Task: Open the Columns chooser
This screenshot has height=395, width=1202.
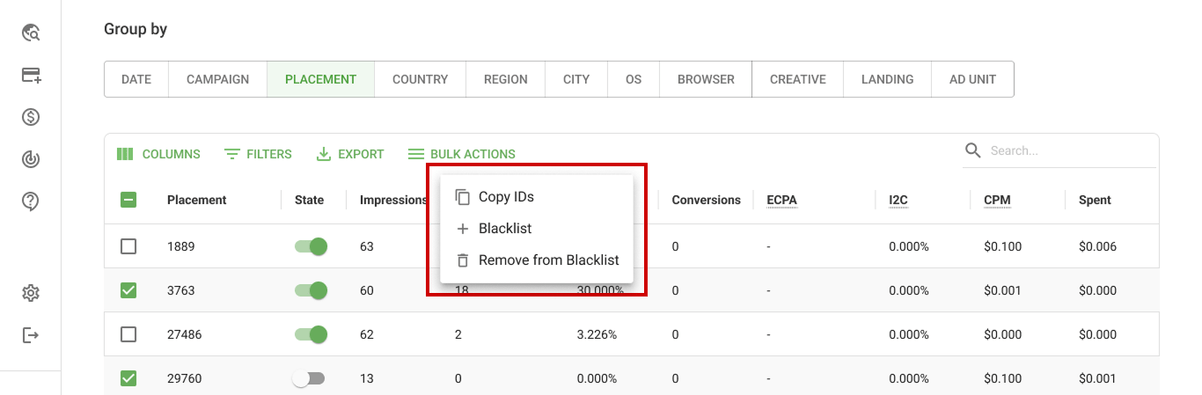Action: (159, 154)
